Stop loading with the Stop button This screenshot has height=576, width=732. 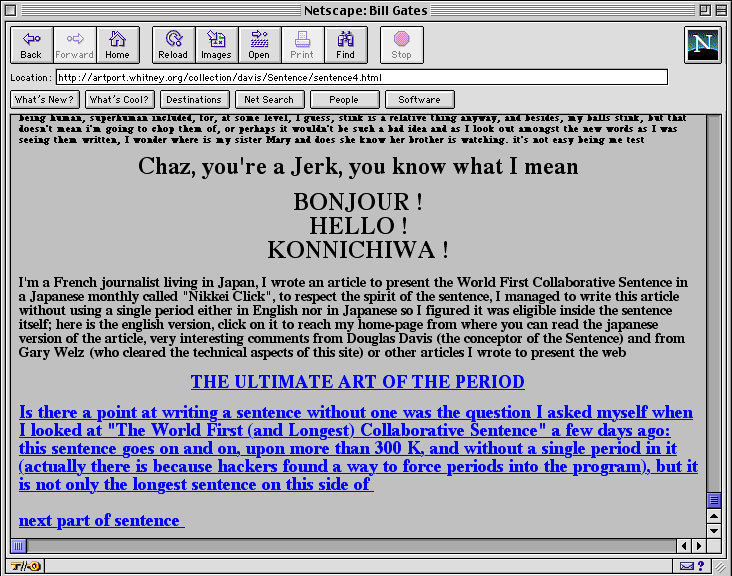(401, 45)
